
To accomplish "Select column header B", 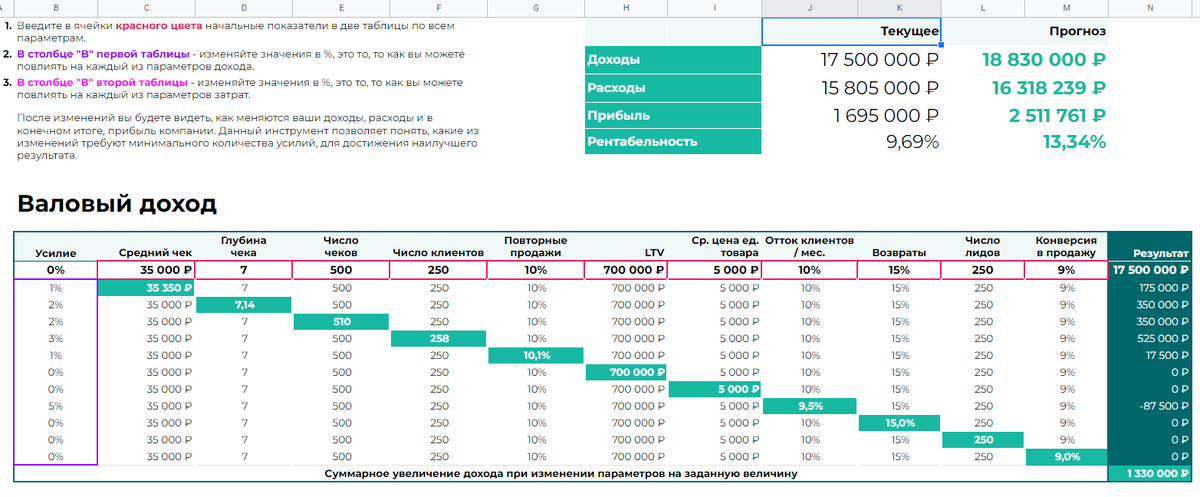I will click(x=55, y=8).
